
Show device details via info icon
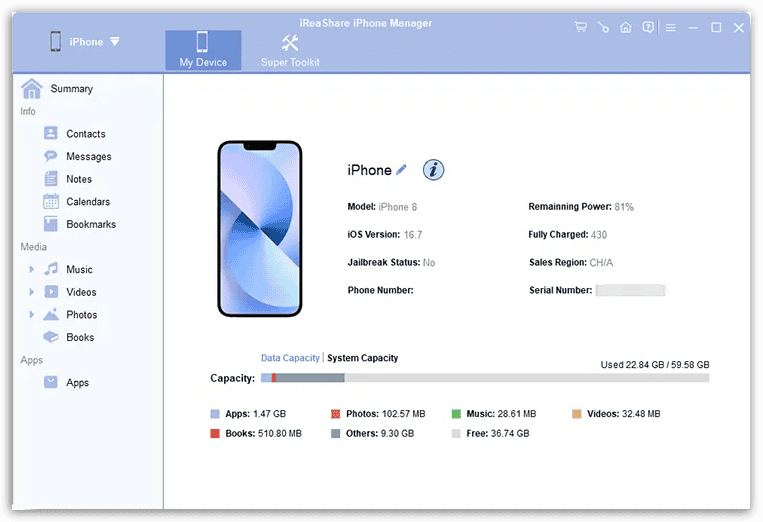(433, 170)
